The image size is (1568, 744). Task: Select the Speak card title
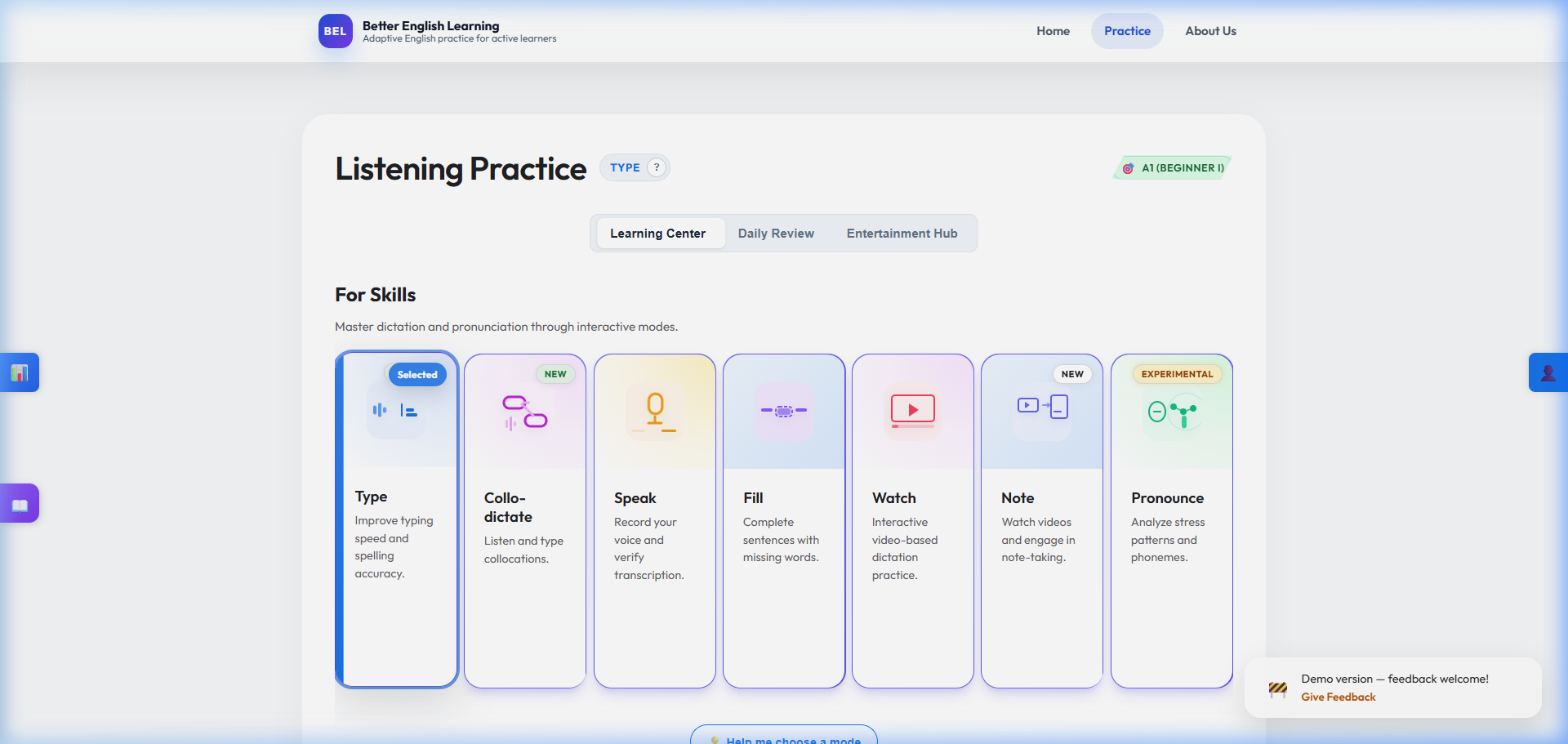[x=635, y=498]
